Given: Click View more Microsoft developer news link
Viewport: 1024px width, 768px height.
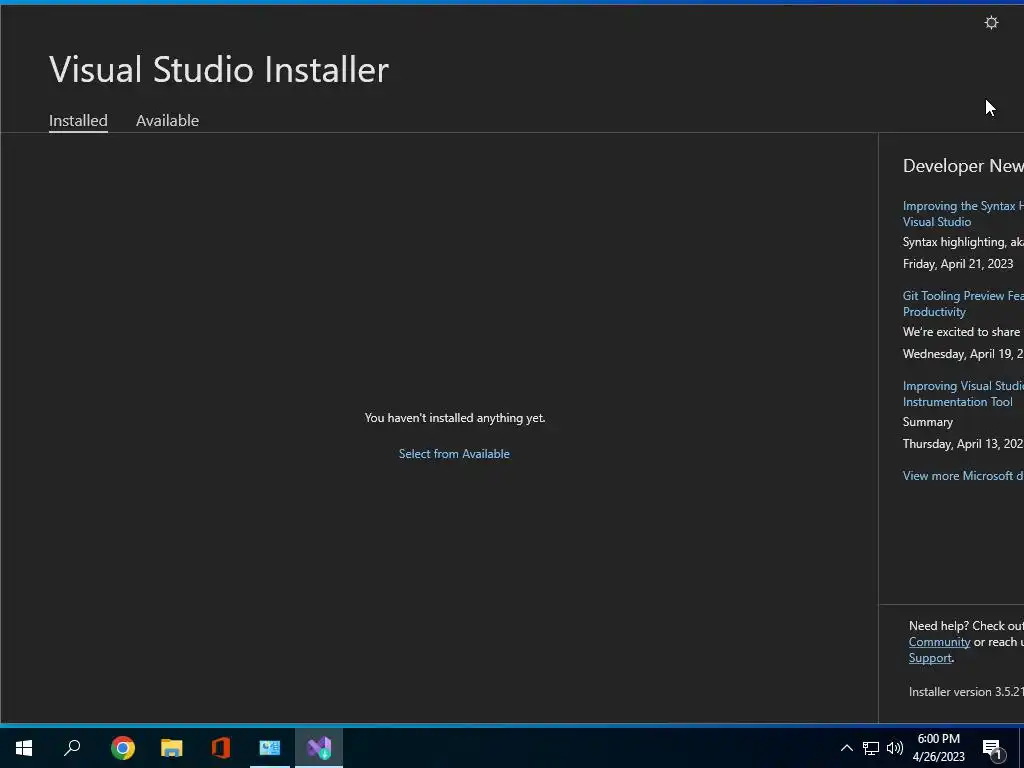Looking at the screenshot, I should [963, 476].
